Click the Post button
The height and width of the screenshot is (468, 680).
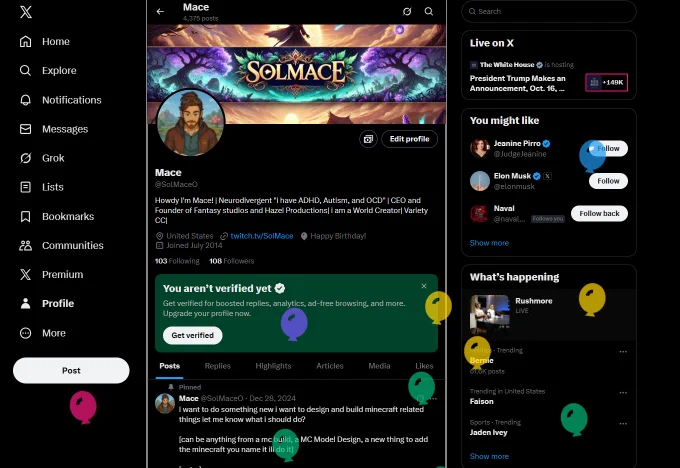[71, 370]
